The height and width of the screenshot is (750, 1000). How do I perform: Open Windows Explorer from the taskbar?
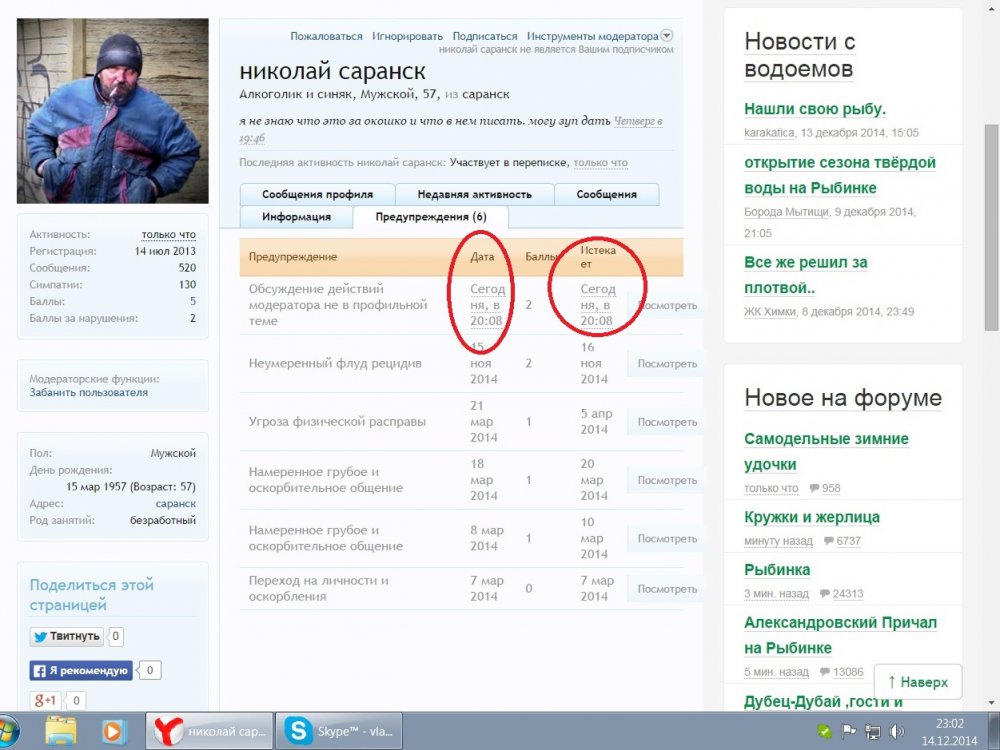[x=63, y=731]
